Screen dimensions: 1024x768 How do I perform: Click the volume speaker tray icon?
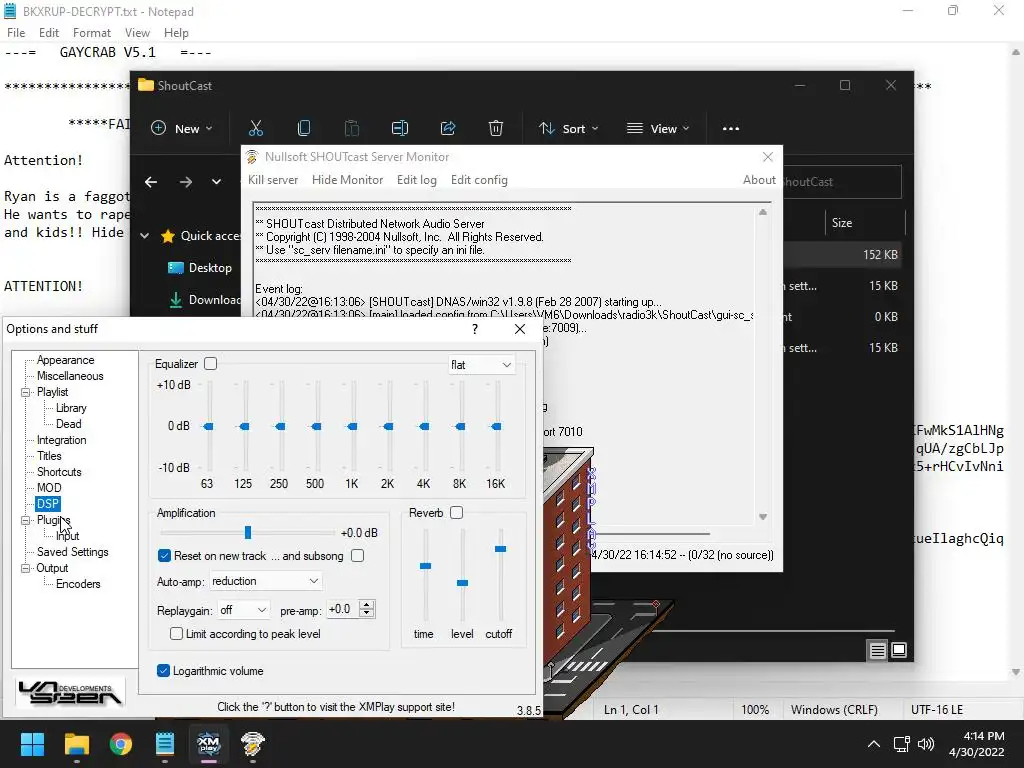(x=926, y=744)
